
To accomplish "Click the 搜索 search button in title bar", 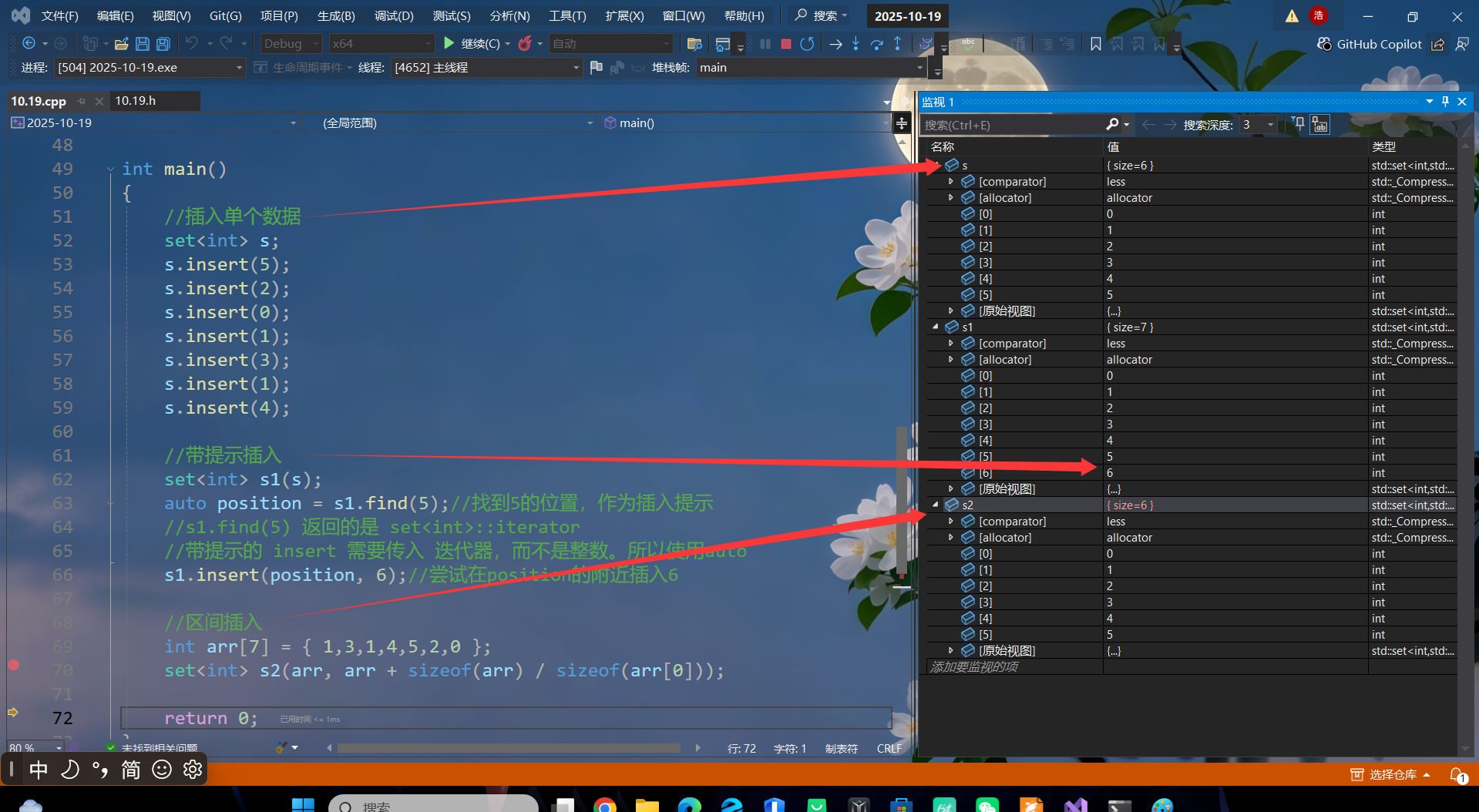I will (x=821, y=15).
